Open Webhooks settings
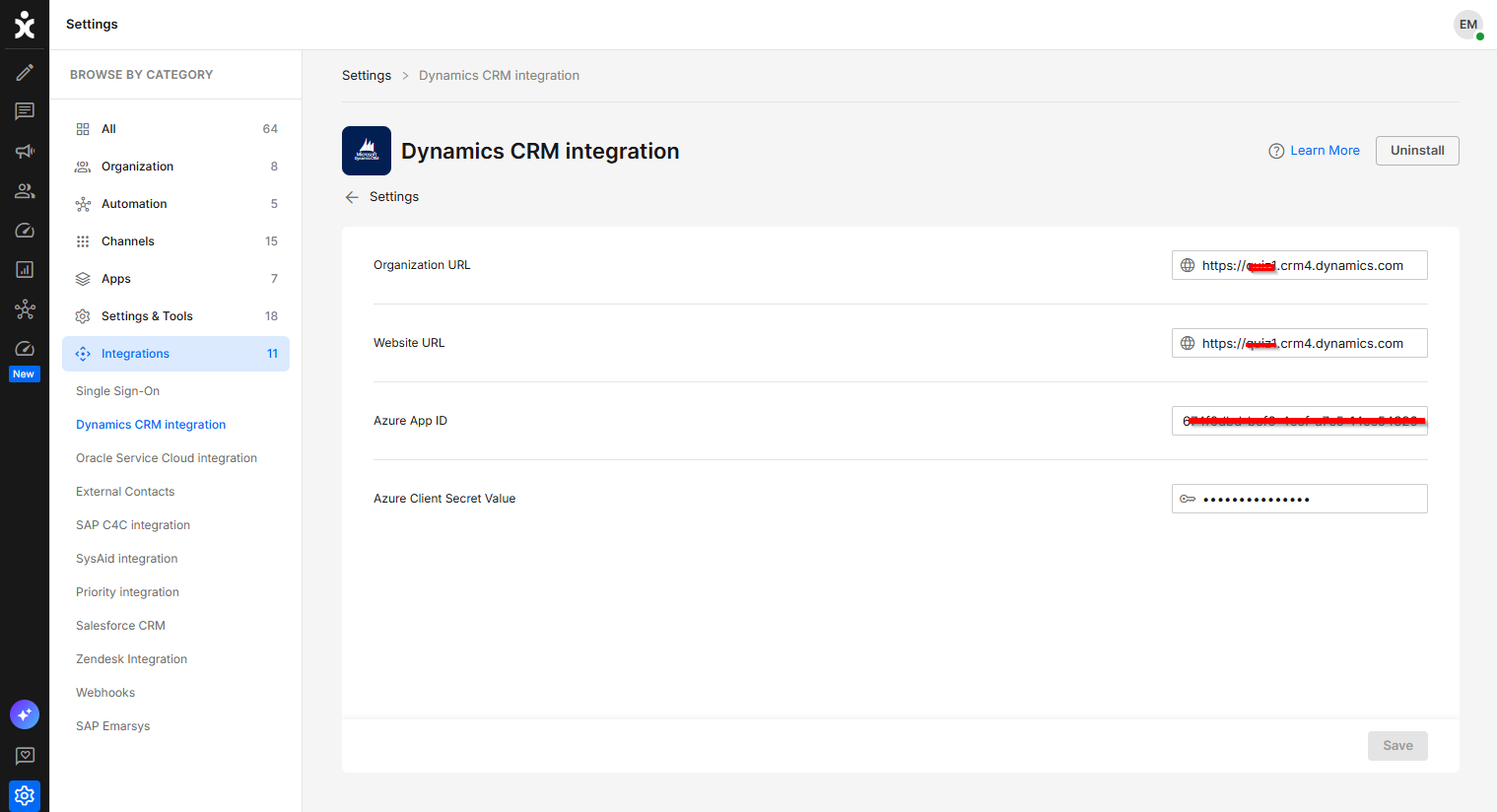1497x812 pixels. click(105, 693)
